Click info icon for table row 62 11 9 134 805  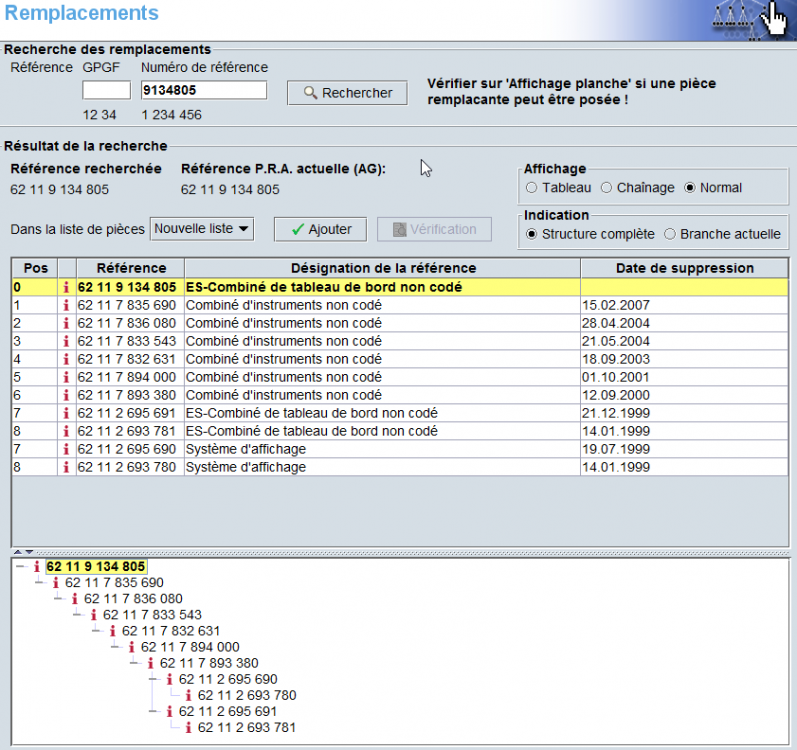point(66,288)
